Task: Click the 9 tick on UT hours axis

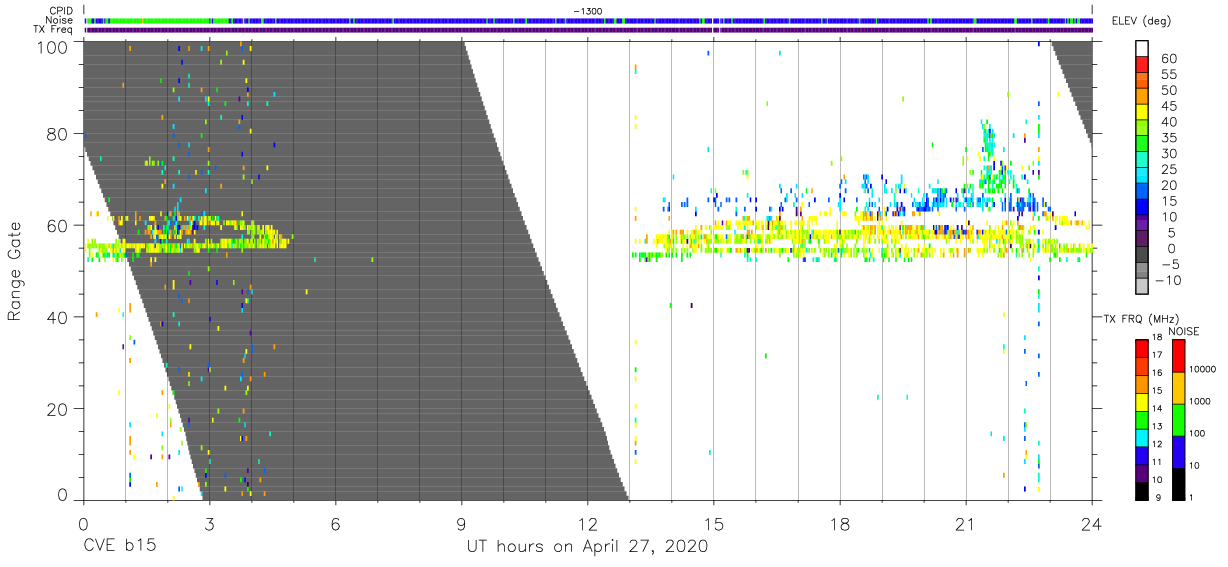Action: coord(462,524)
